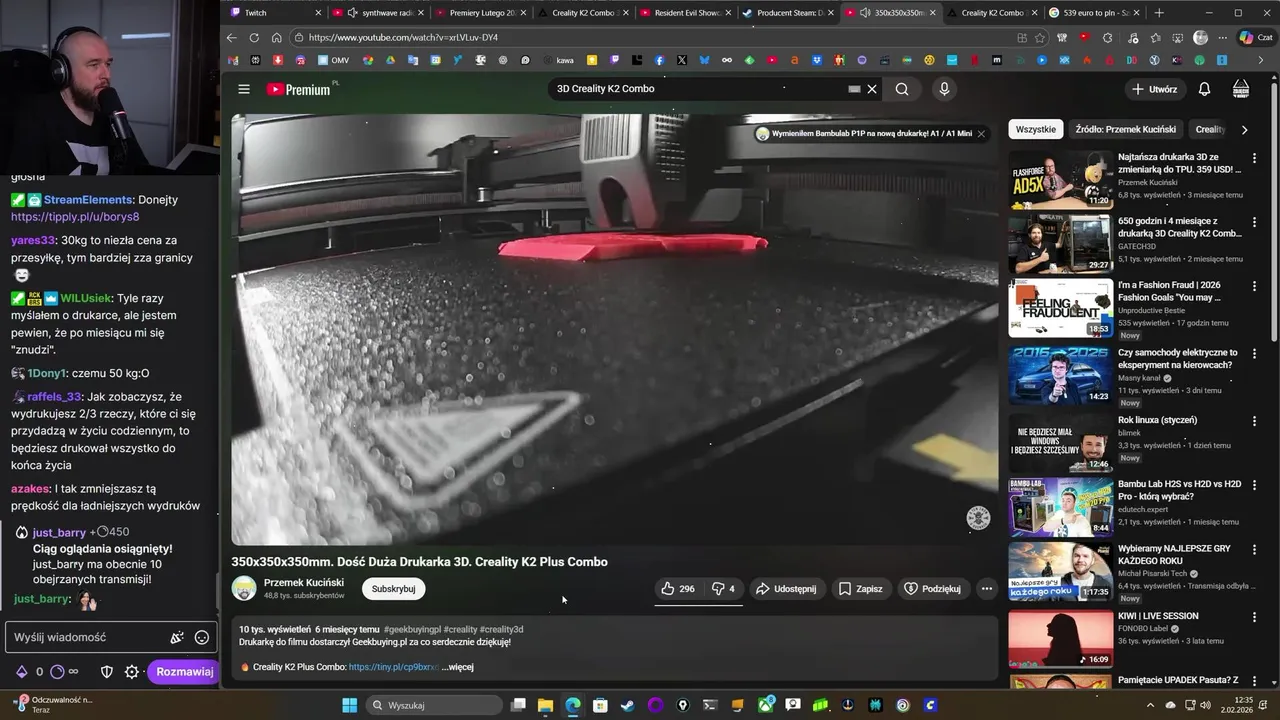Open the YouTube account avatar menu
1280x720 pixels.
coord(1241,89)
